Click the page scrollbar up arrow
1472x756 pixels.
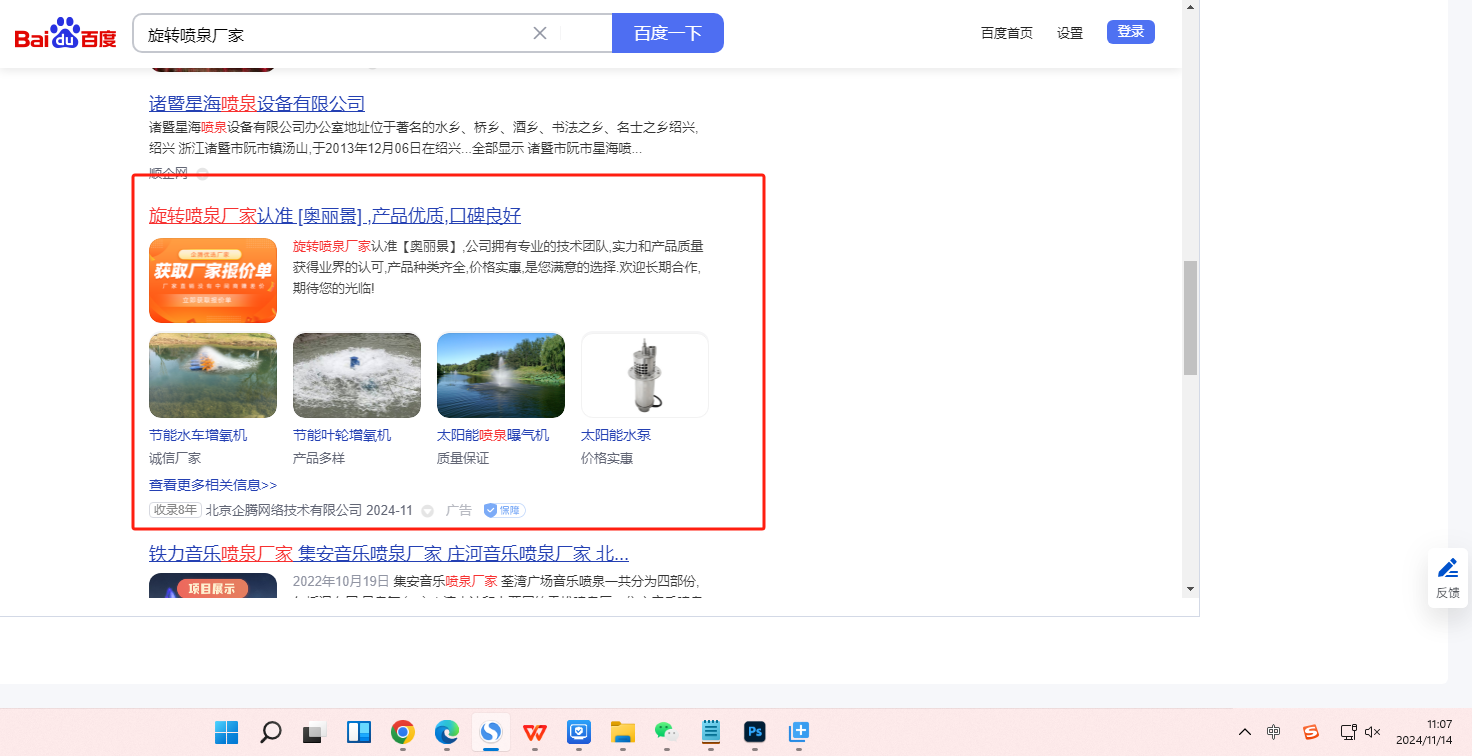click(1190, 7)
